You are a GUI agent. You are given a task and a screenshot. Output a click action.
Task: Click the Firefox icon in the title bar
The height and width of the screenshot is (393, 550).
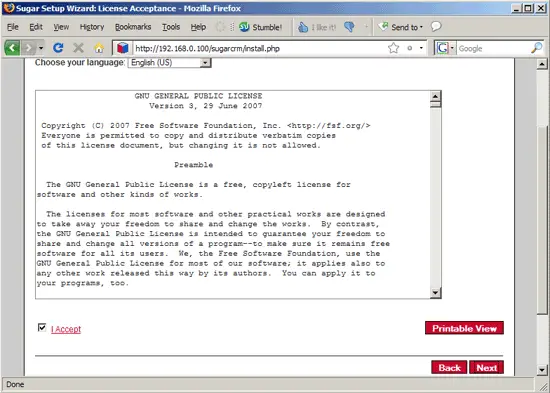(9, 8)
